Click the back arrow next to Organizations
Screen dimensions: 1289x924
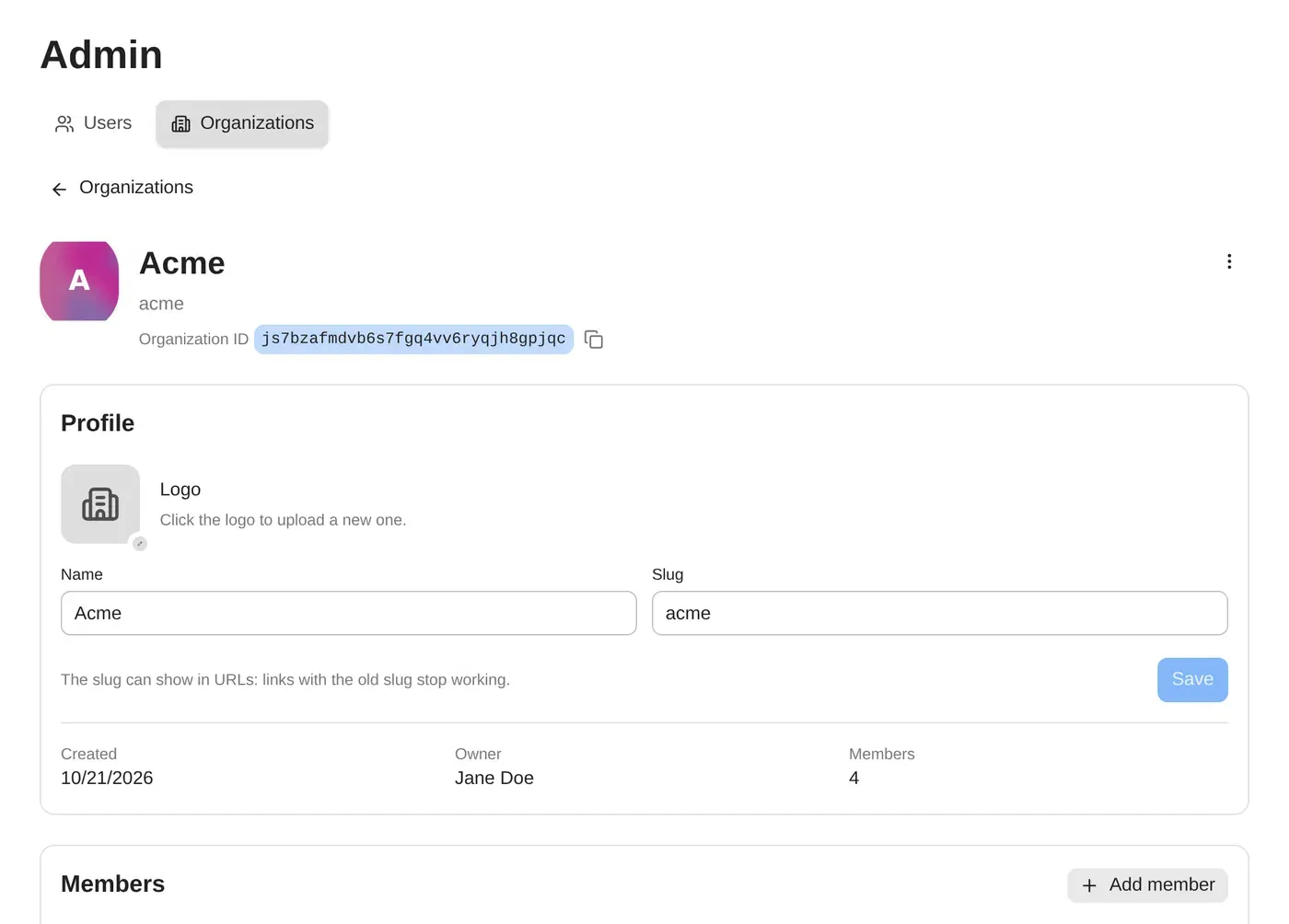pyautogui.click(x=60, y=189)
